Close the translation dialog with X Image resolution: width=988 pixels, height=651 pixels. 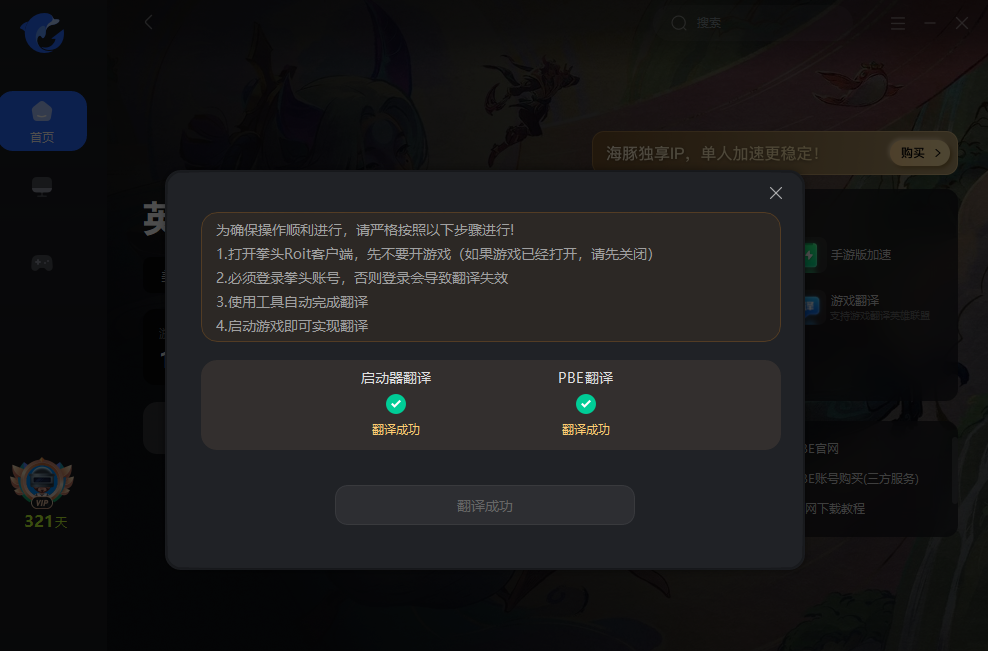[x=776, y=193]
